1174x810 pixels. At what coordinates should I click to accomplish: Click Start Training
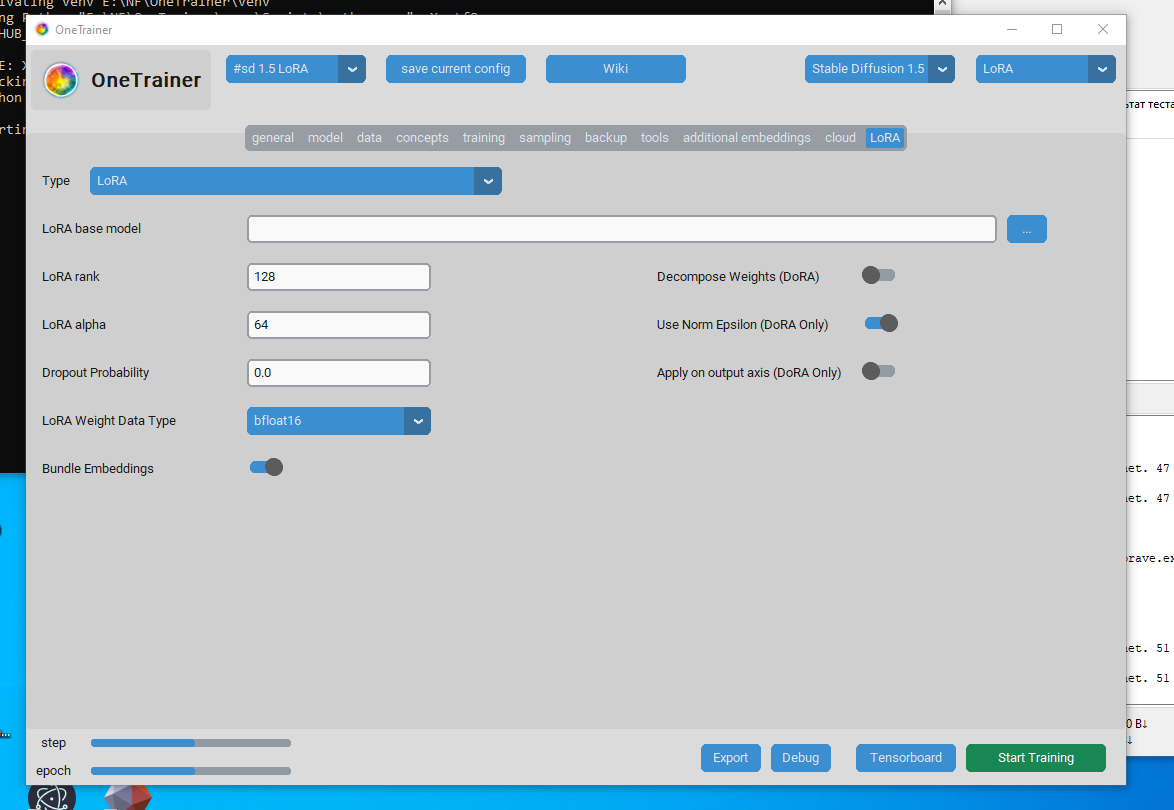pyautogui.click(x=1035, y=758)
